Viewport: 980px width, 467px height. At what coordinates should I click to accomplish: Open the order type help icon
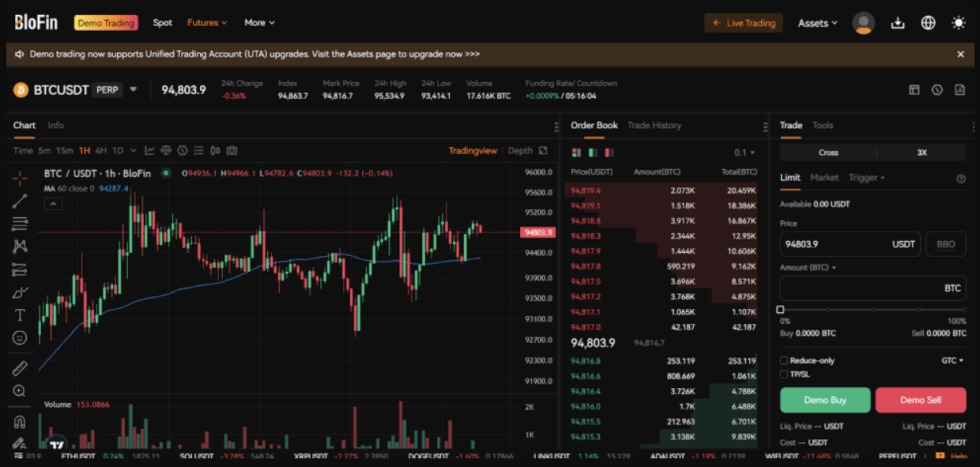(x=961, y=178)
